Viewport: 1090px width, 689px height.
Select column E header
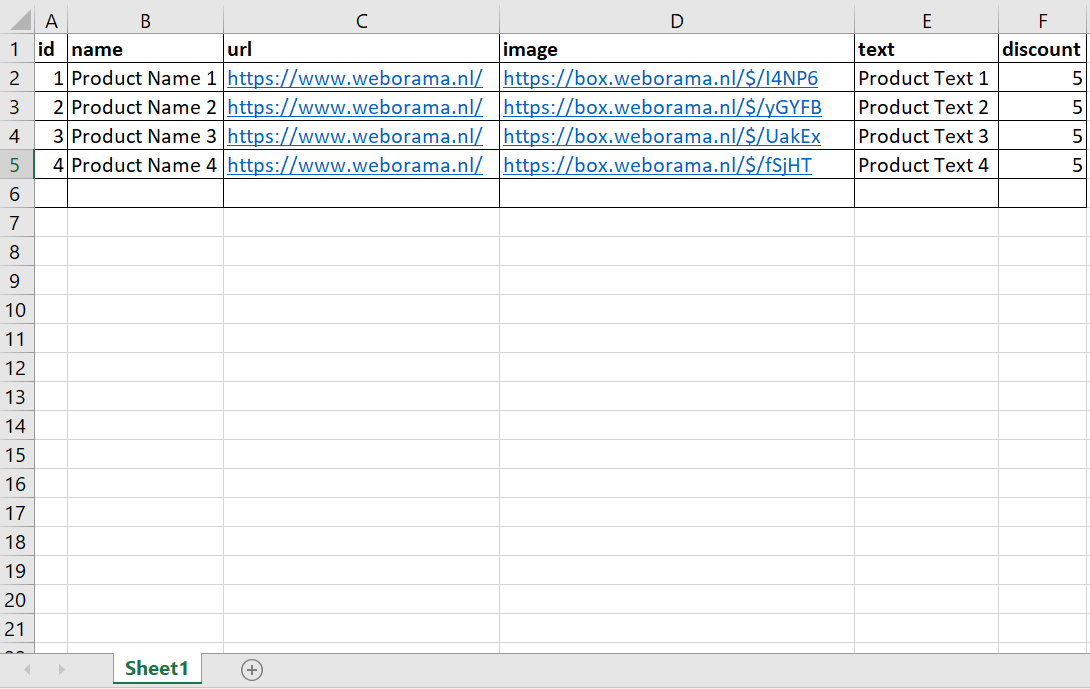point(927,21)
